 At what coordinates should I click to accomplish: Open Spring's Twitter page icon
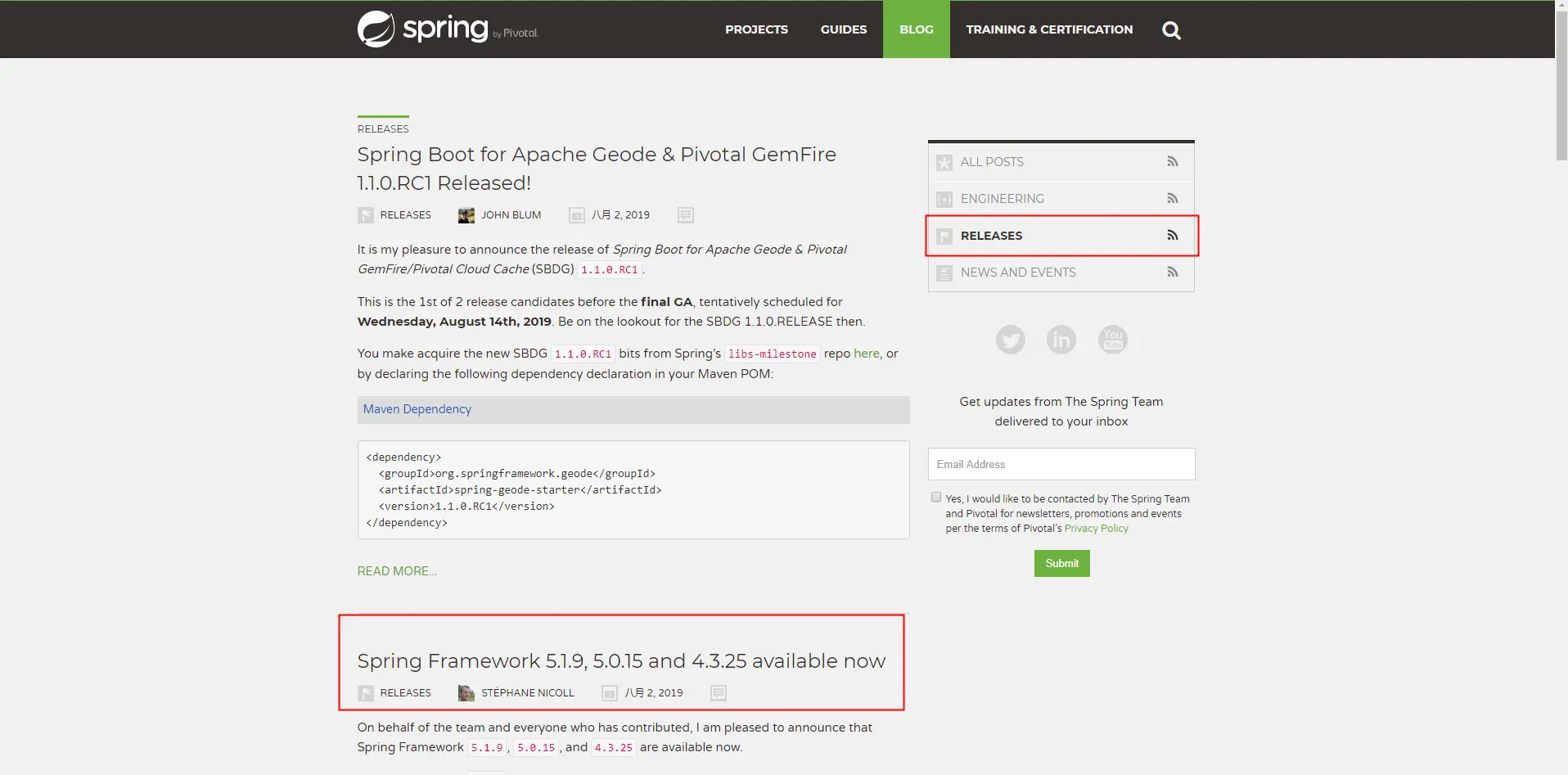click(1010, 339)
